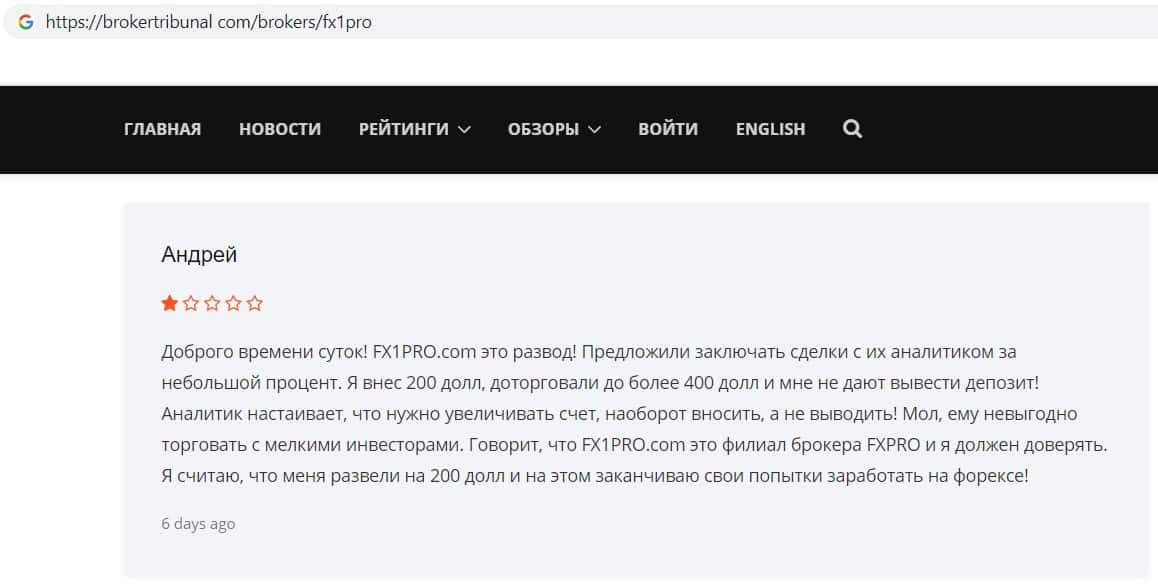Click the third rating star
The image size is (1158, 586).
[x=212, y=303]
